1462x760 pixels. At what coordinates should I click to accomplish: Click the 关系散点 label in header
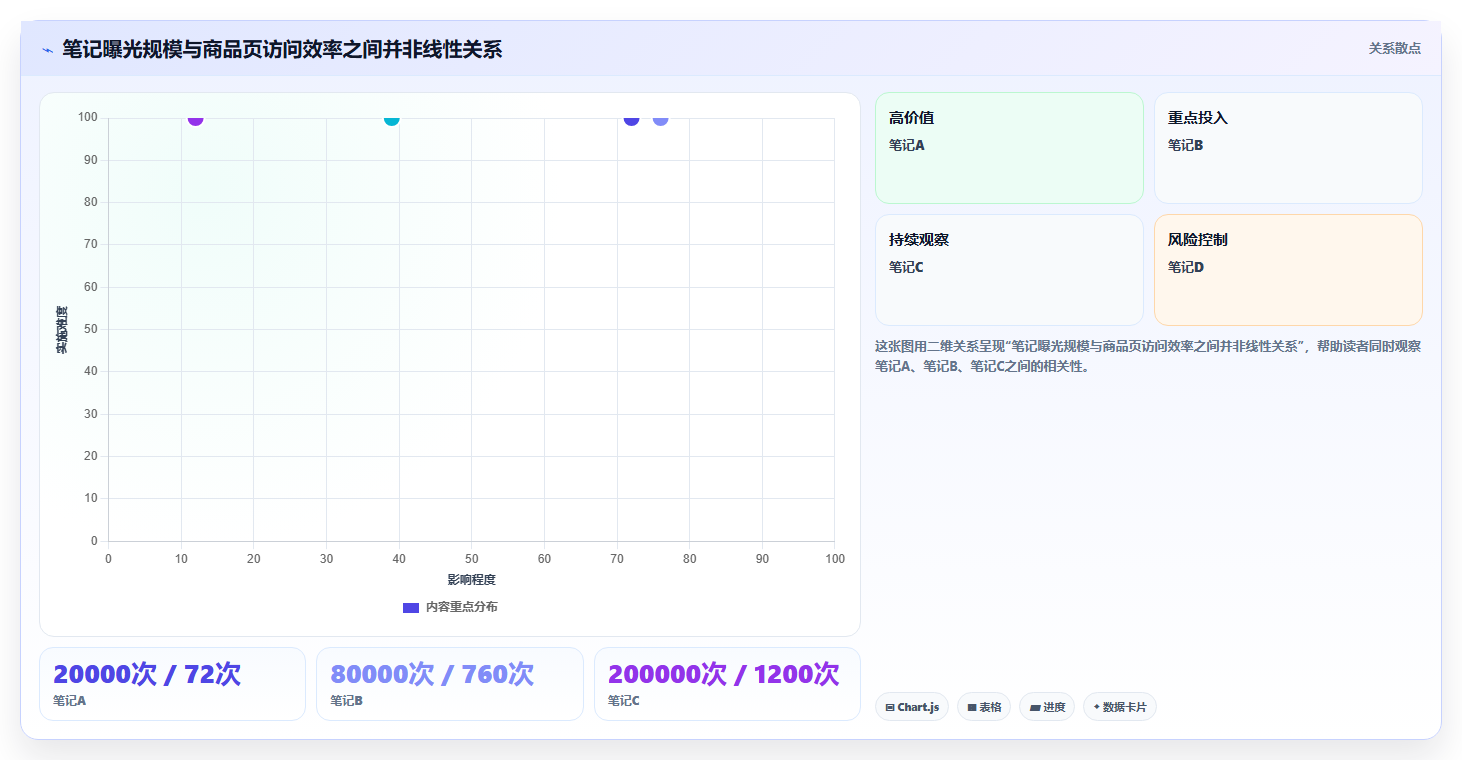point(1394,48)
